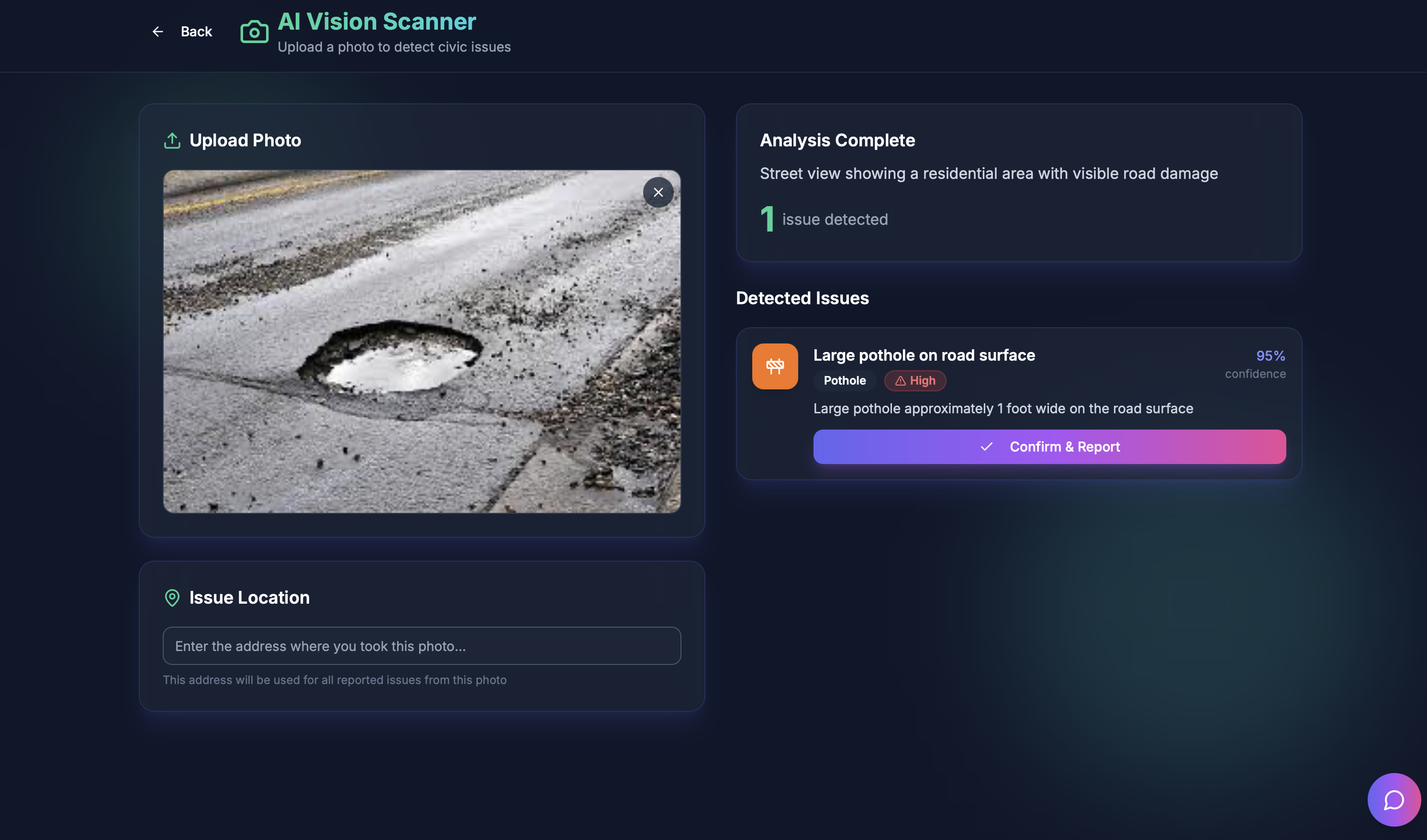Click the orange road barrier issue icon

775,366
